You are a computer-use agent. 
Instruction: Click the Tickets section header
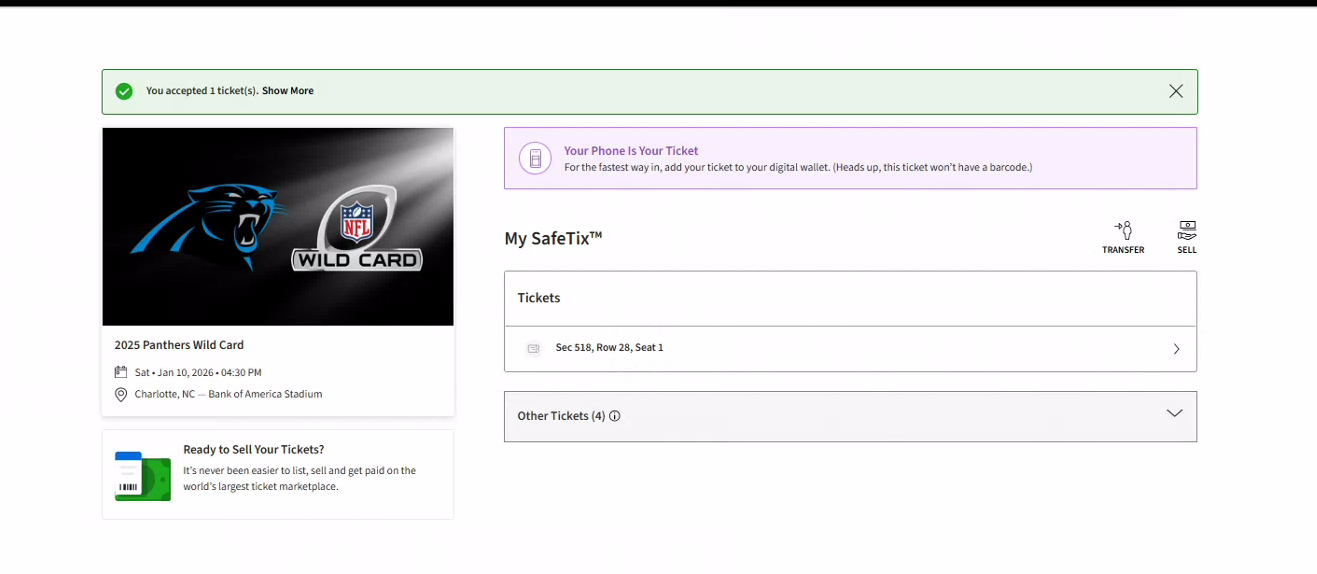539,298
